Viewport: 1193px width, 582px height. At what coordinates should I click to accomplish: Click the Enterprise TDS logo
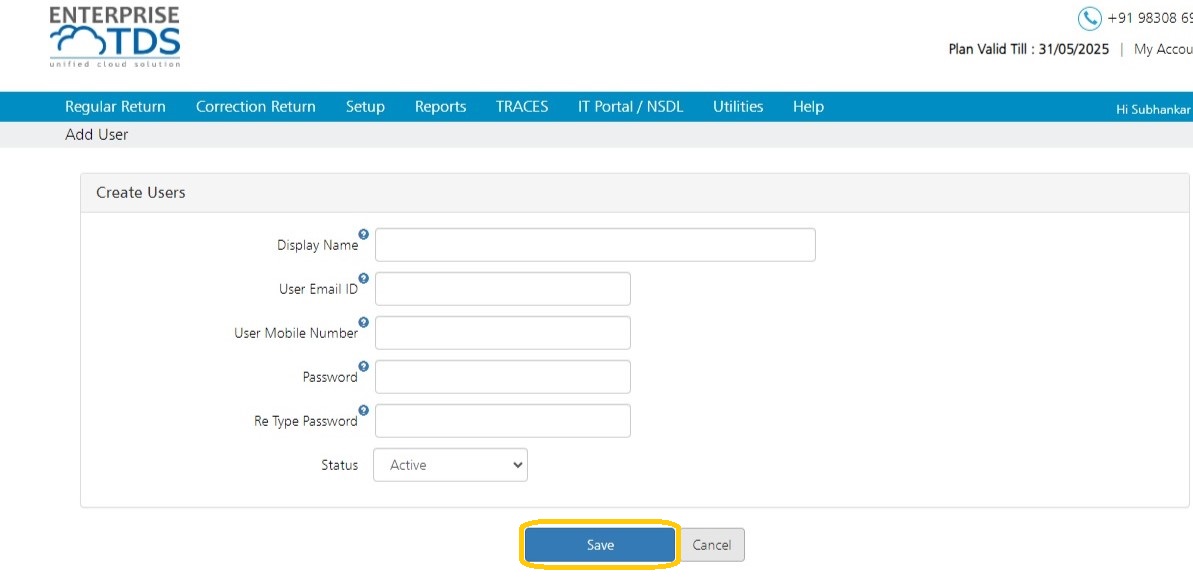115,37
